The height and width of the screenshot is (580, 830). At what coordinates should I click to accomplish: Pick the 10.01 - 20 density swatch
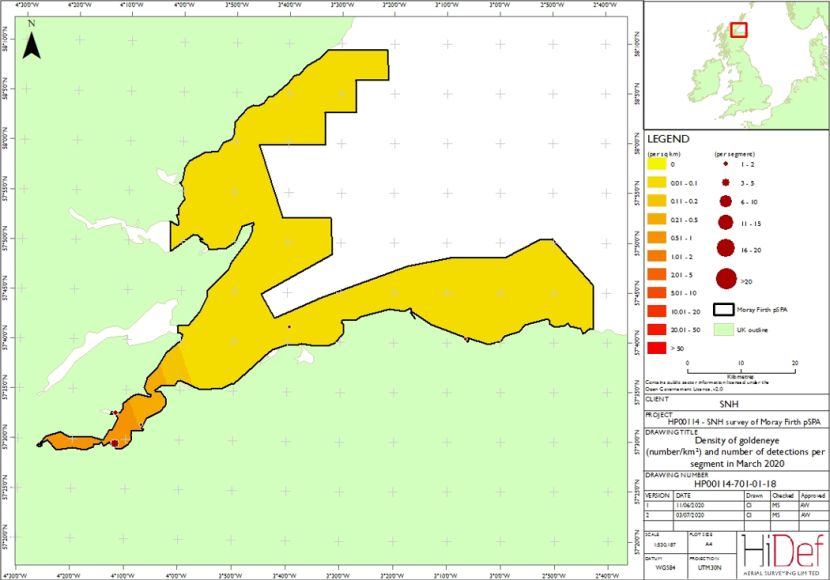[x=656, y=311]
